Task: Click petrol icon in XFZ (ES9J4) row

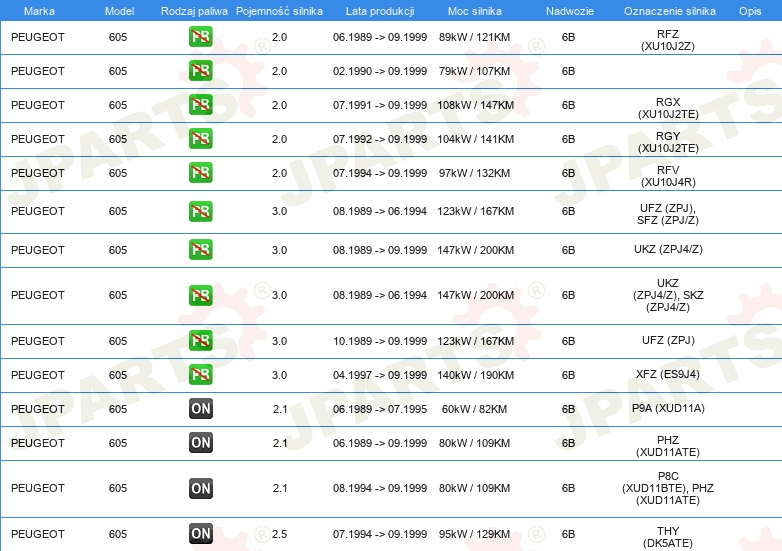Action: tap(200, 374)
